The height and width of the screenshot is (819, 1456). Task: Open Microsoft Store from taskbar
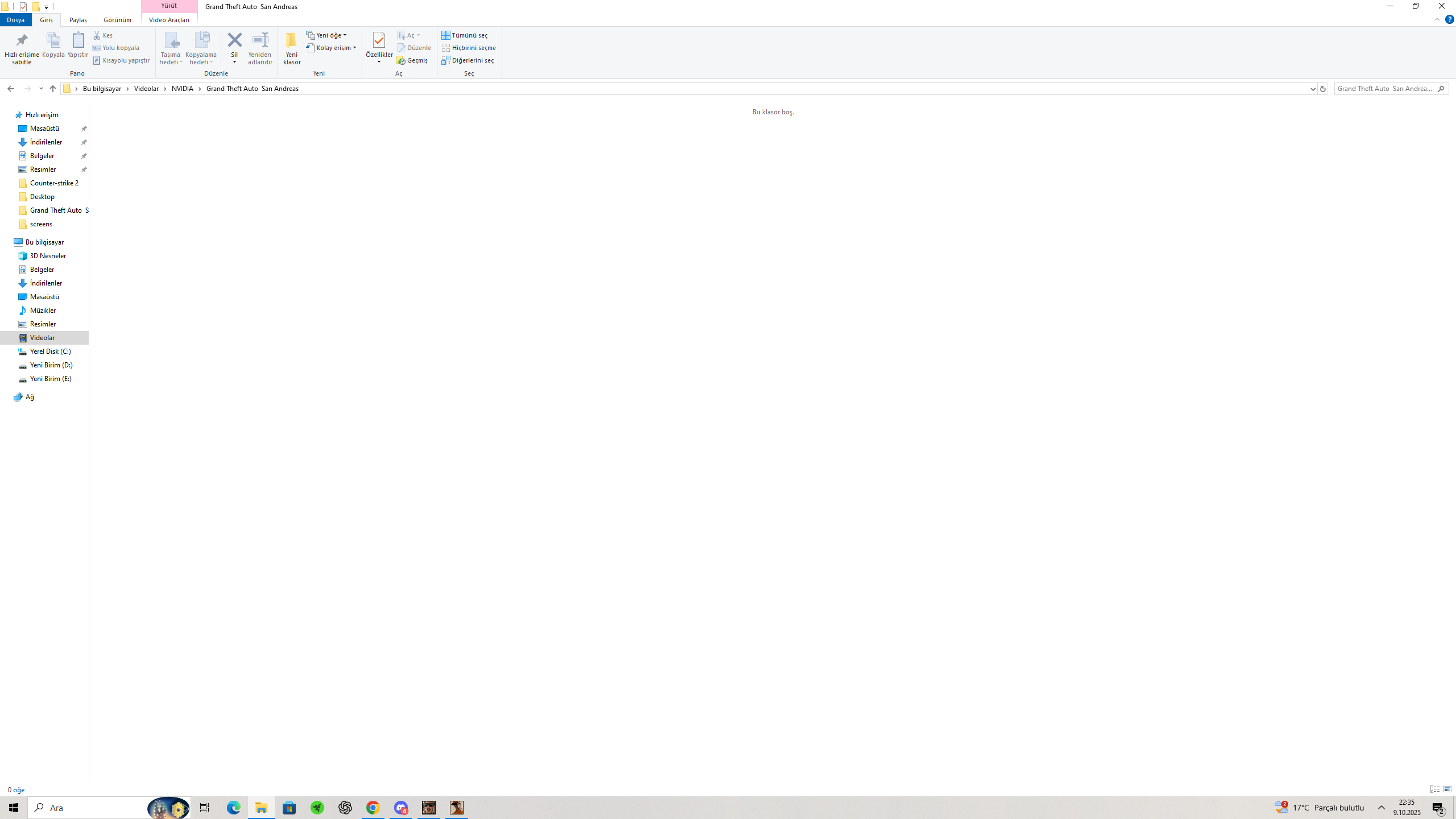click(x=289, y=808)
